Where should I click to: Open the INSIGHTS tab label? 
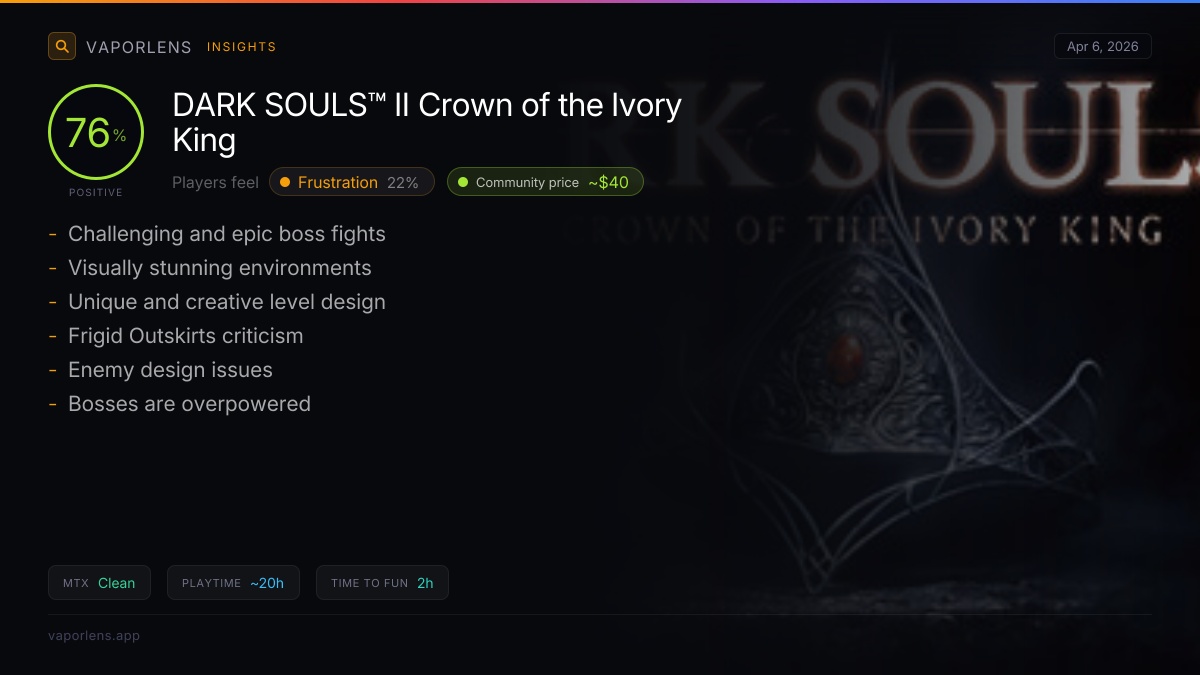[x=241, y=47]
